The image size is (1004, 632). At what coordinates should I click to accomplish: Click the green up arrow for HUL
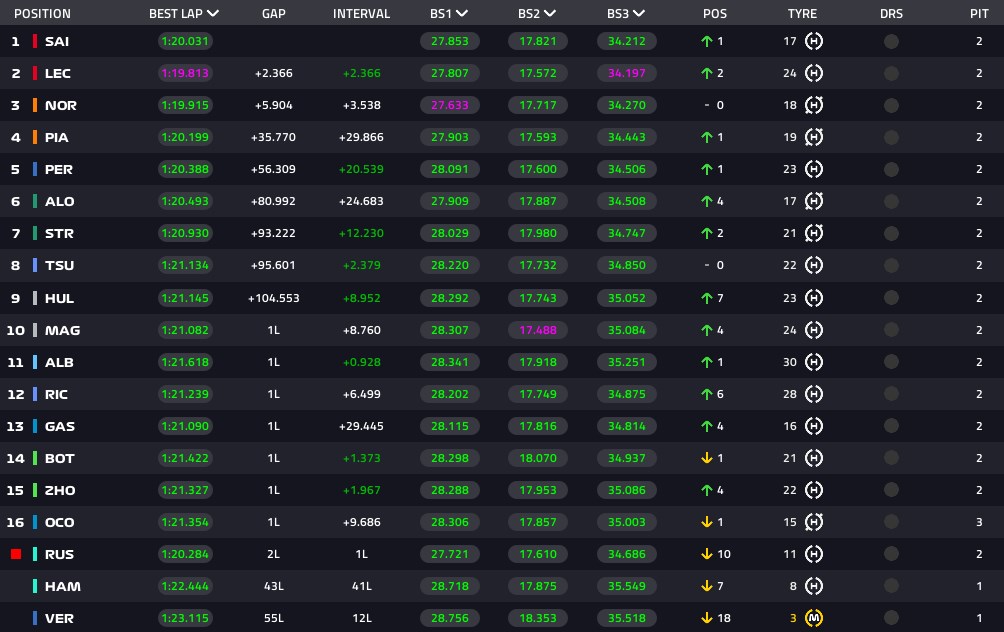[707, 298]
